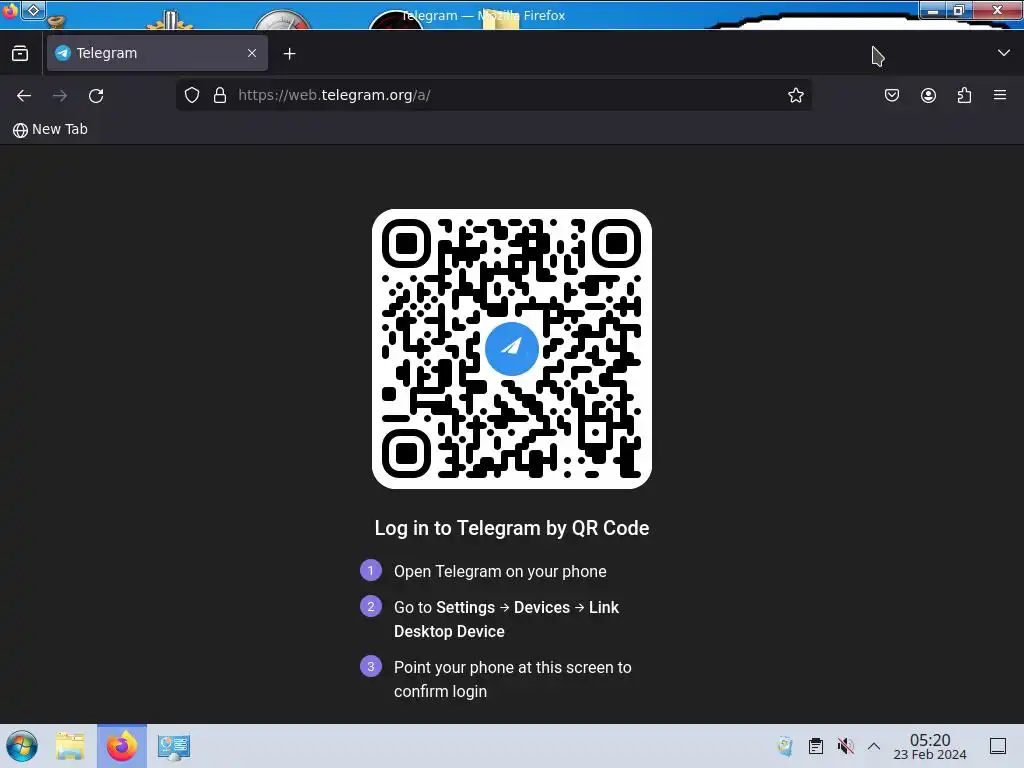Show desktop button in taskbar
1024x768 pixels.
[x=998, y=746]
